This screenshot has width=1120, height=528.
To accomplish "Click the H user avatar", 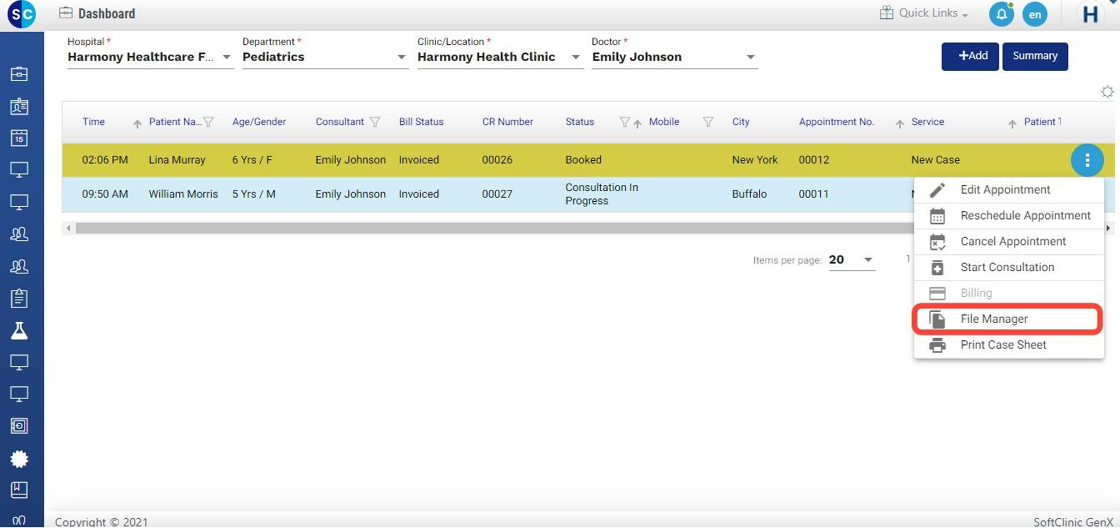I will tap(1090, 14).
